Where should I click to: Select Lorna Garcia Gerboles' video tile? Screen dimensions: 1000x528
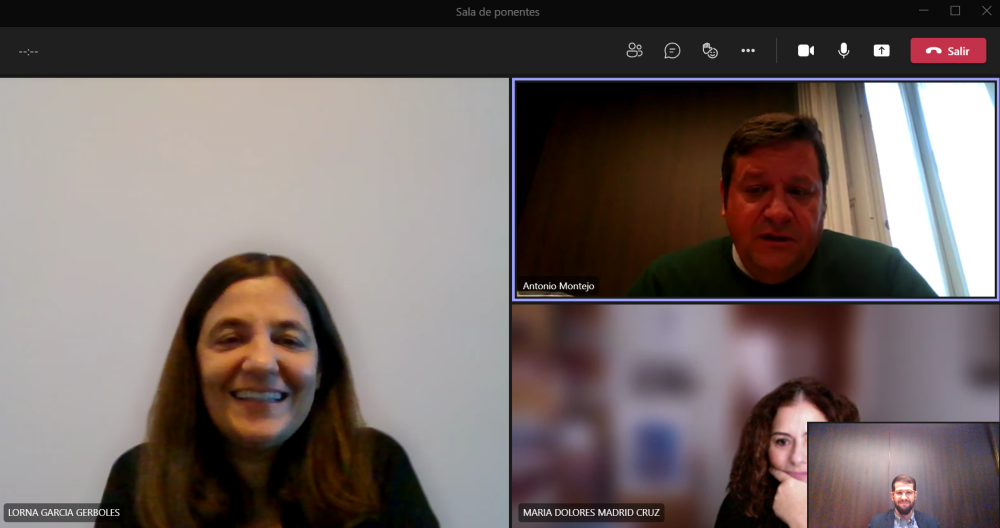click(254, 303)
